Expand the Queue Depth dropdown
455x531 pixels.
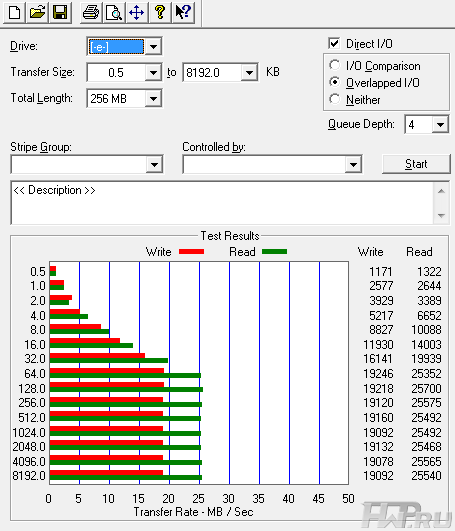click(x=440, y=125)
